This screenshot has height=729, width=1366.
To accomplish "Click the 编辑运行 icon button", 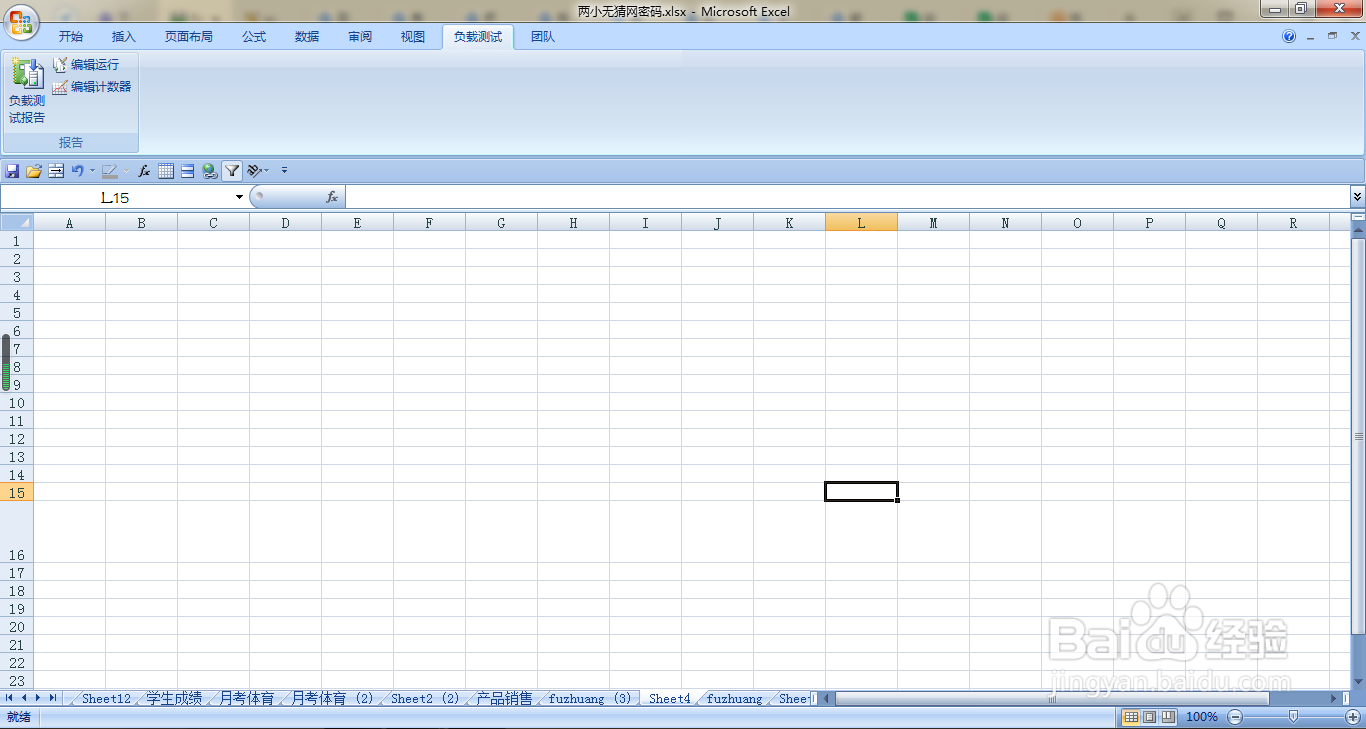I will [60, 64].
